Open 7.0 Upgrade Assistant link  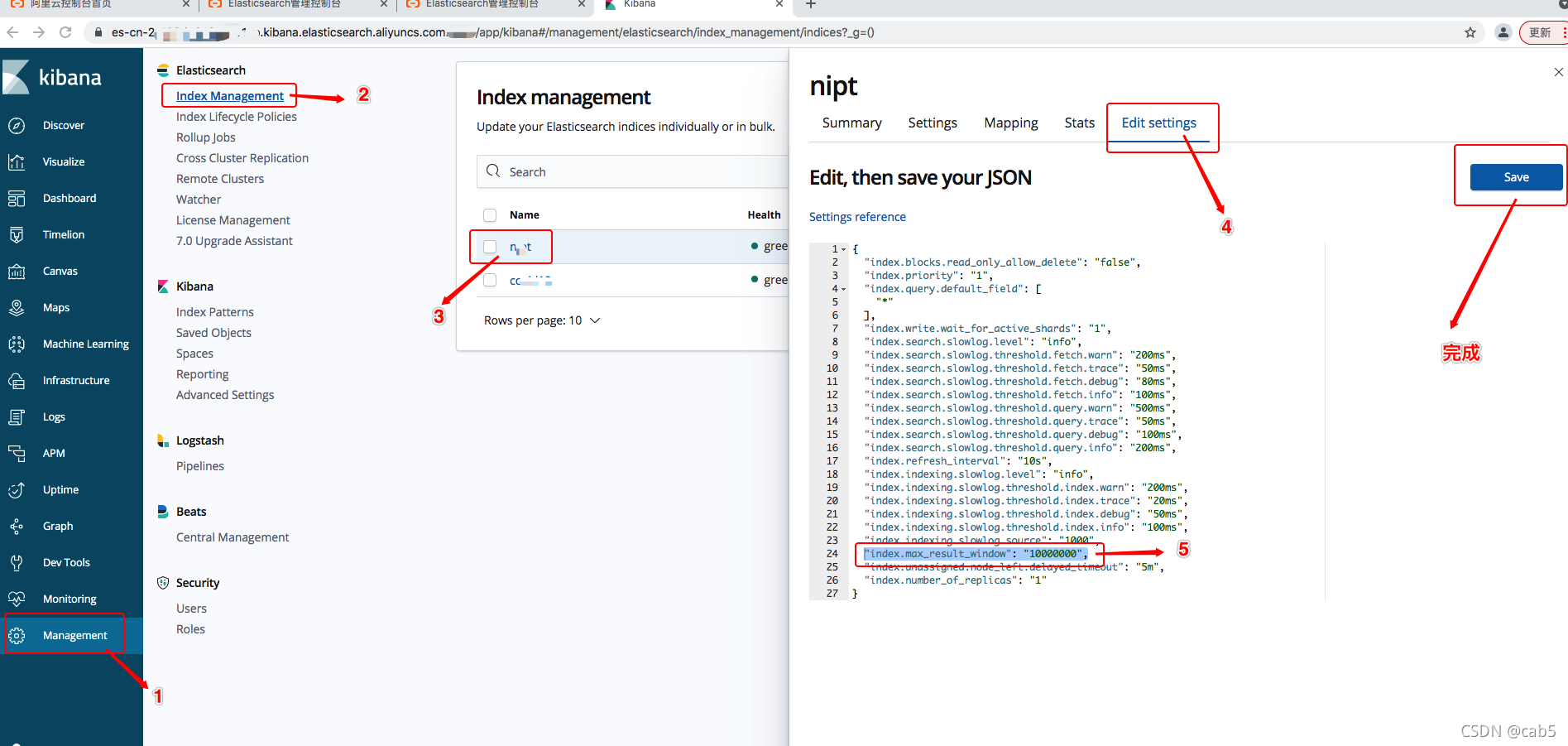[234, 241]
